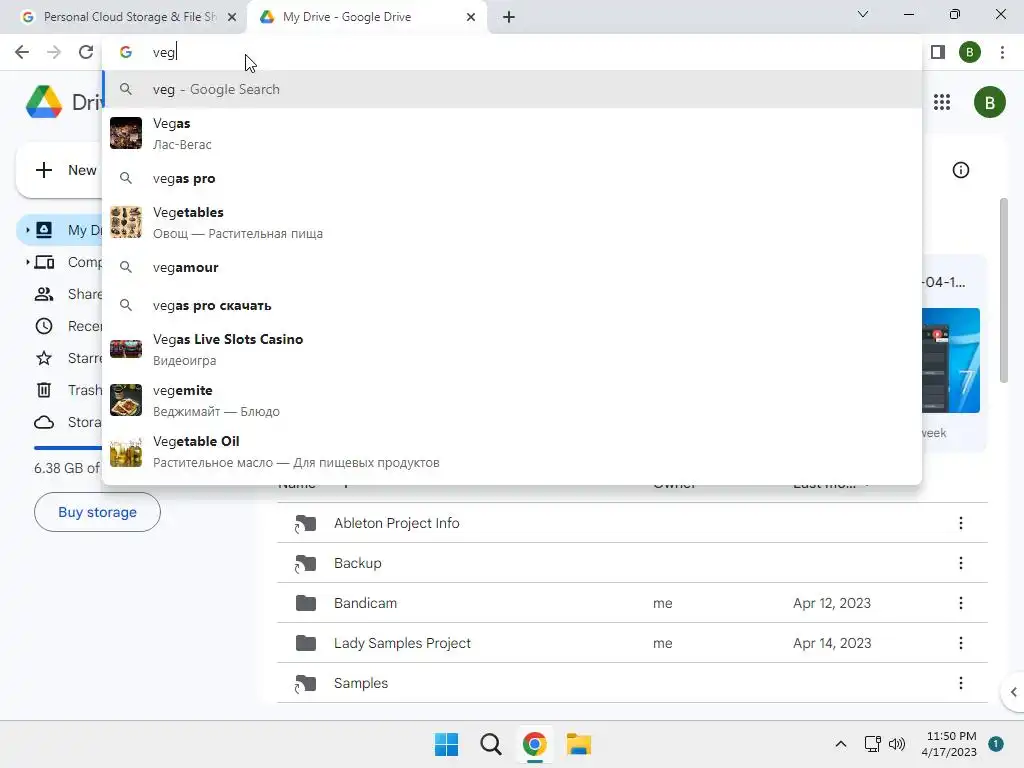Click the vegemite suggestion thumbnail image

(x=126, y=400)
